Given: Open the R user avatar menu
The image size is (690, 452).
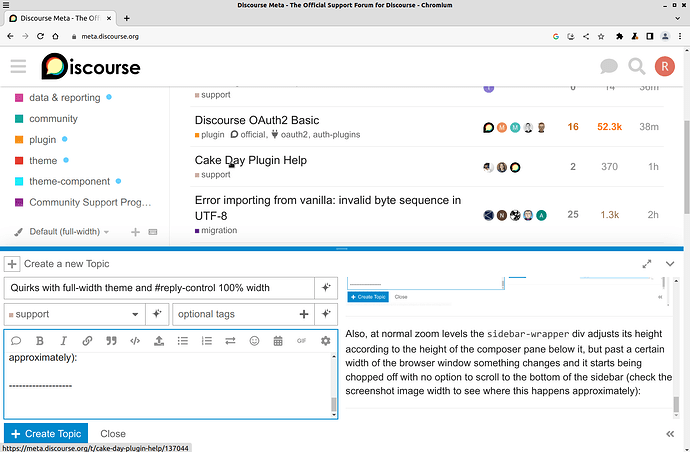Looking at the screenshot, I should pos(664,66).
